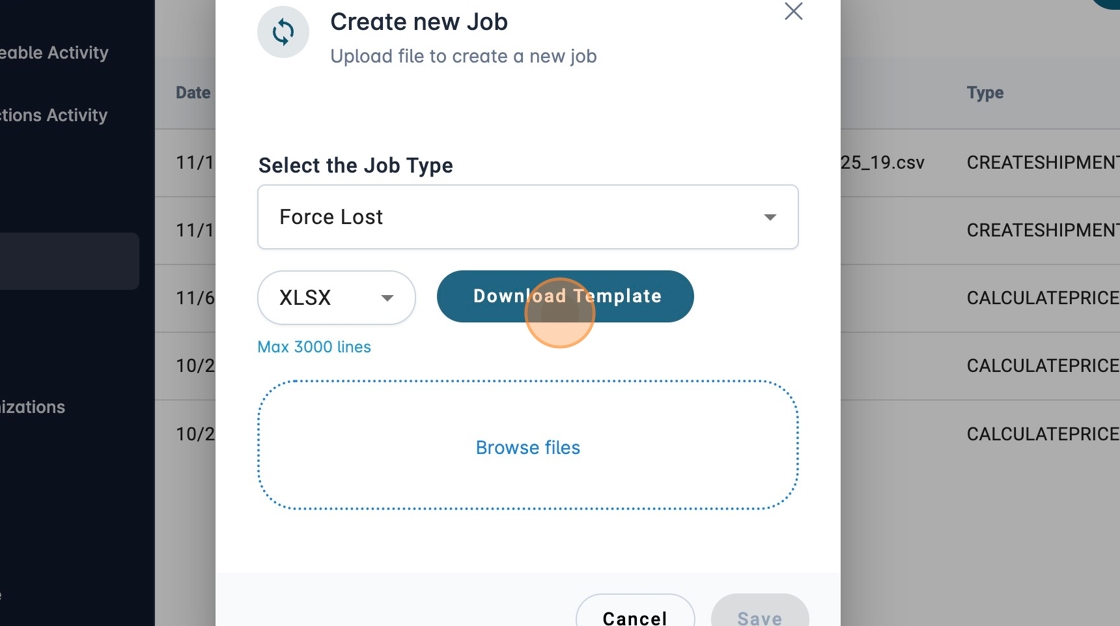Select the job row with file 25_19.csv
Screen dimensions: 1120x626
point(882,162)
